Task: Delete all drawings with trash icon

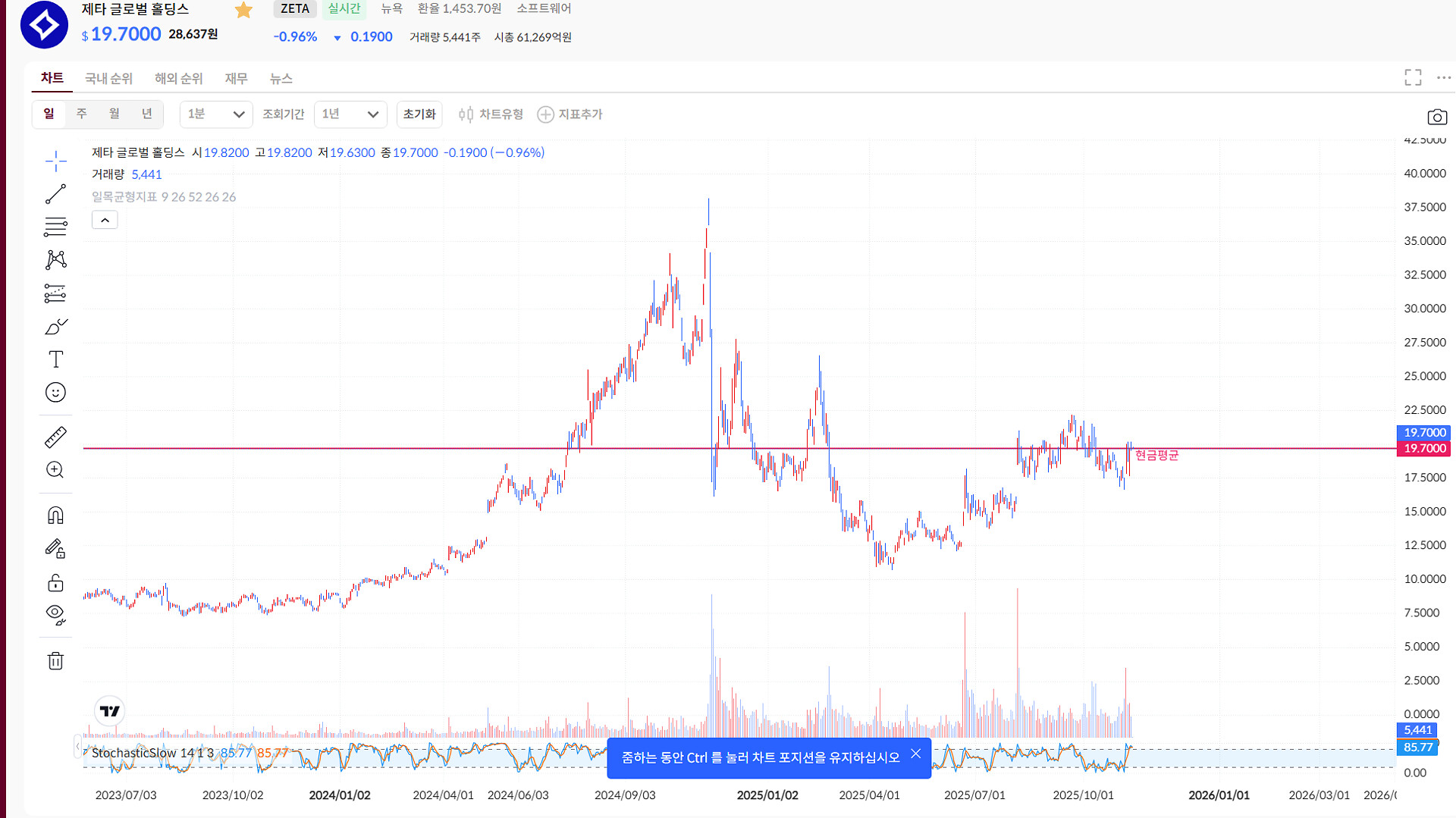Action: (55, 661)
